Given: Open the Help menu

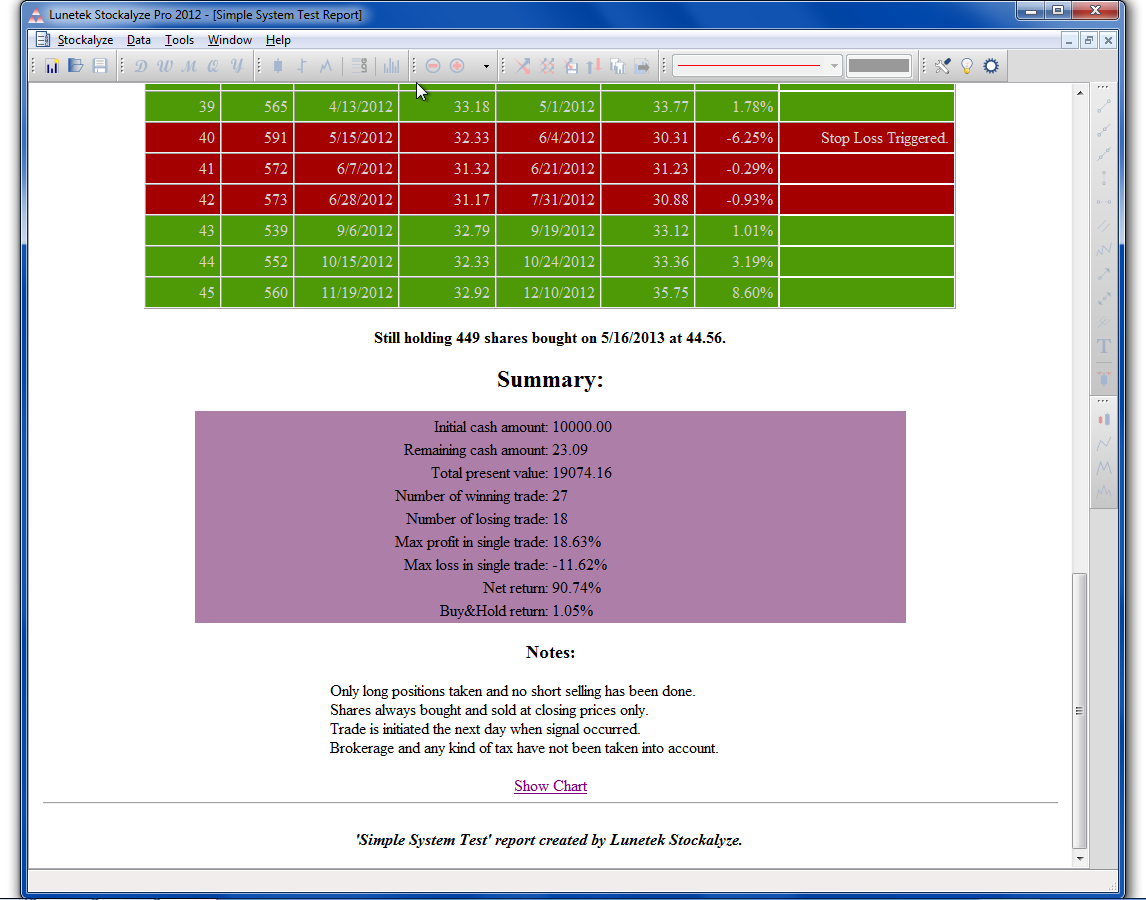Looking at the screenshot, I should [278, 40].
